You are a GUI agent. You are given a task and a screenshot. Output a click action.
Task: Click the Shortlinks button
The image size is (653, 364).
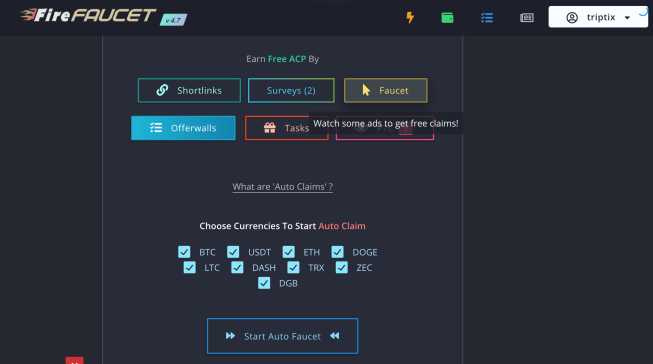pos(189,90)
